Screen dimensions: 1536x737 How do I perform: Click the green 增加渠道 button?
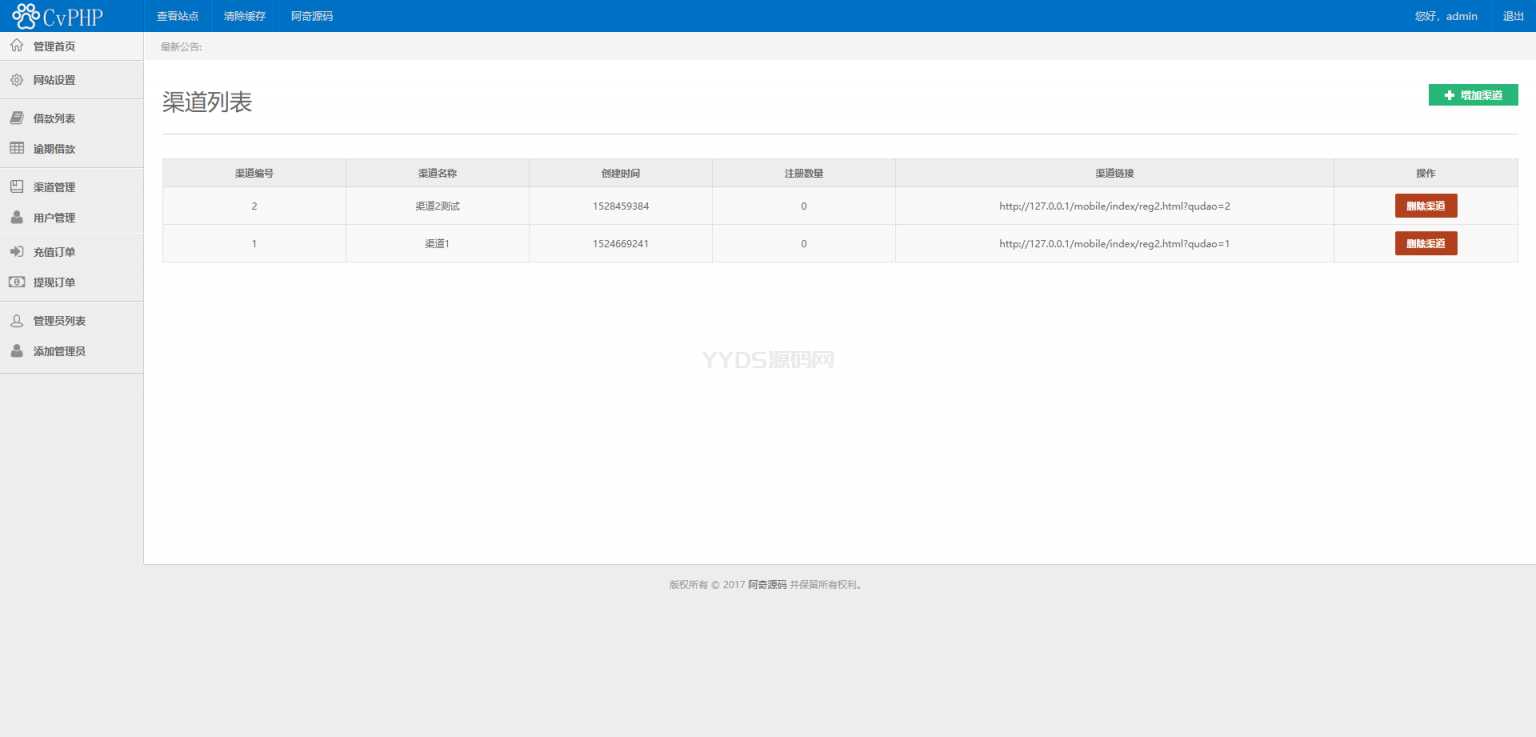tap(1472, 94)
